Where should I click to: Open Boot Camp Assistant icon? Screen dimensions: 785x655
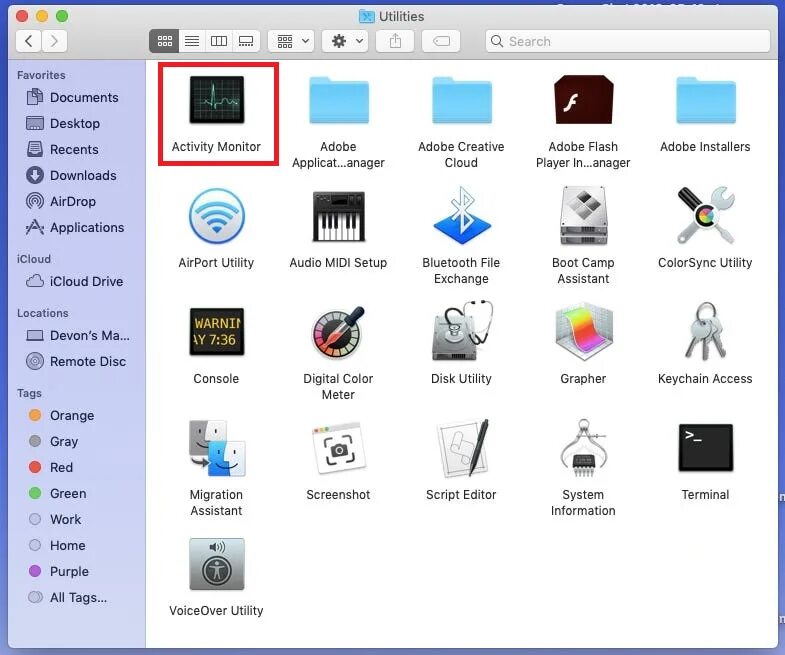click(583, 215)
